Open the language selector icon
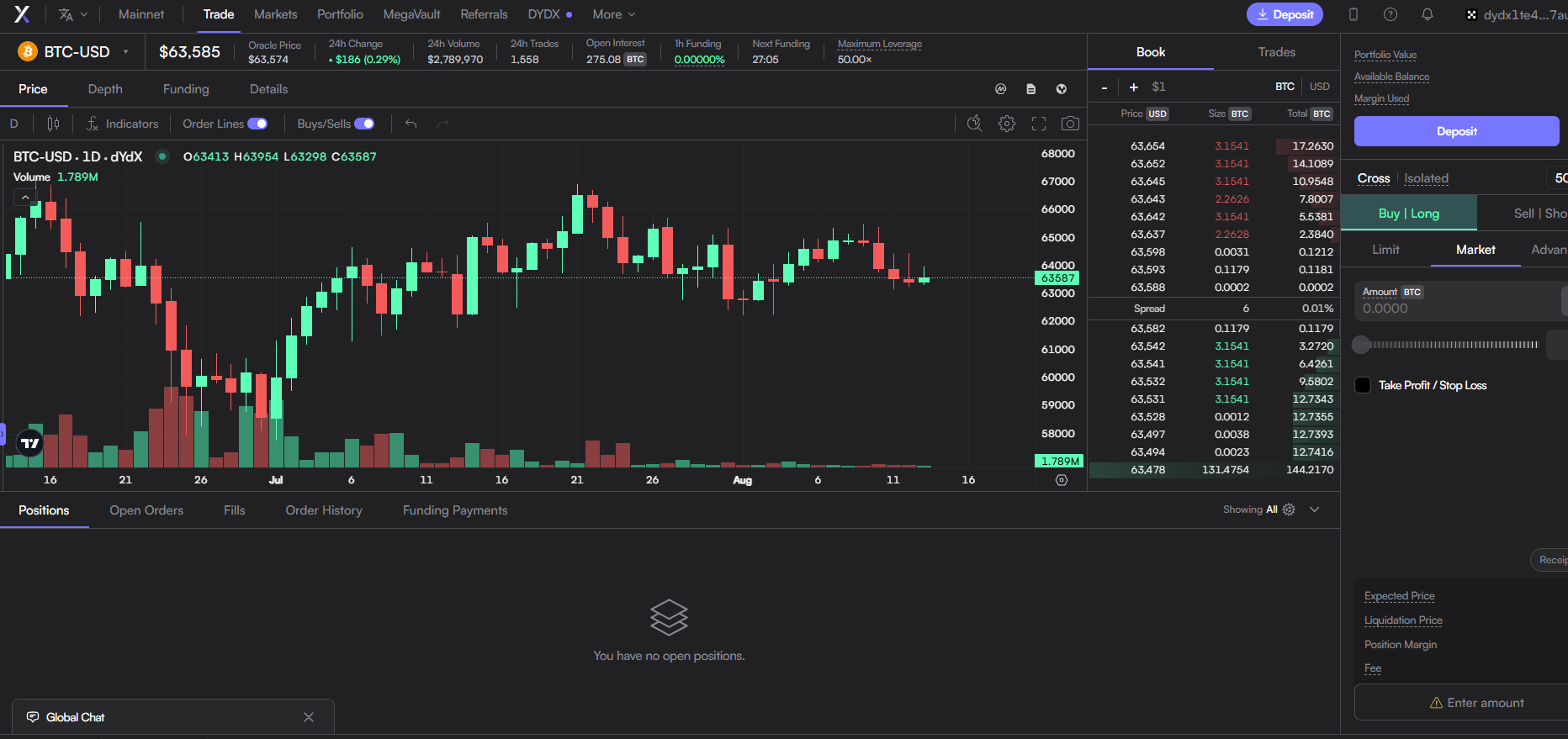Screen dimensions: 1568x739 coord(72,14)
